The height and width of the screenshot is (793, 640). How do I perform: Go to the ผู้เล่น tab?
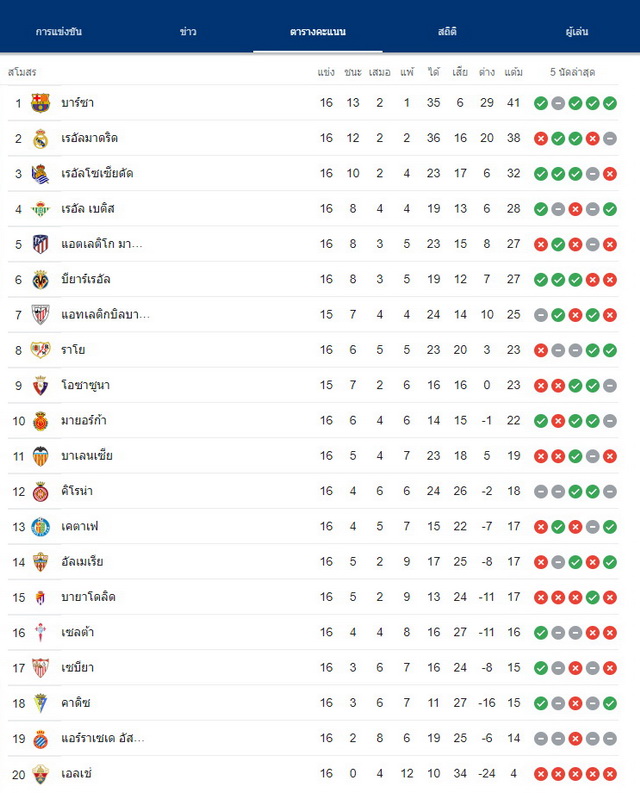[x=577, y=31]
